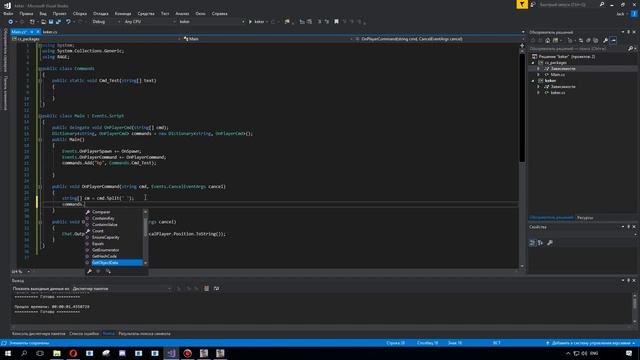Open the Сборка menu

80,13
